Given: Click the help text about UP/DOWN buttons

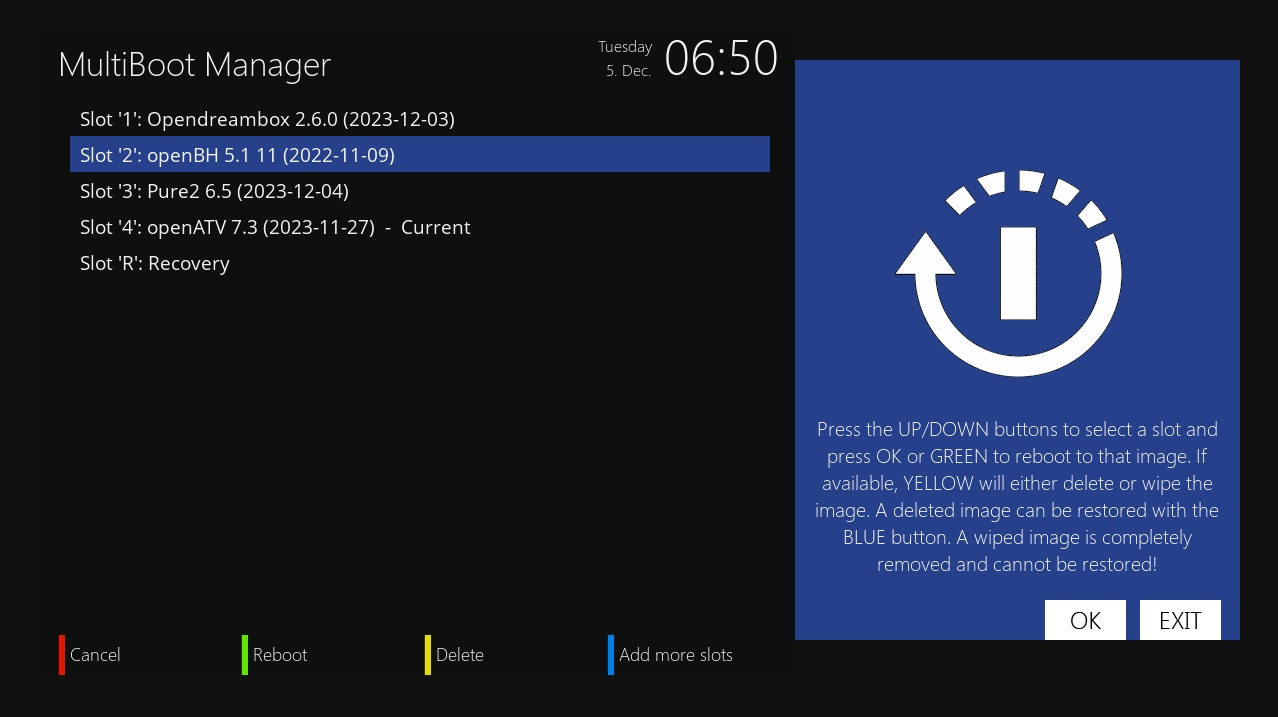Looking at the screenshot, I should [x=1017, y=497].
